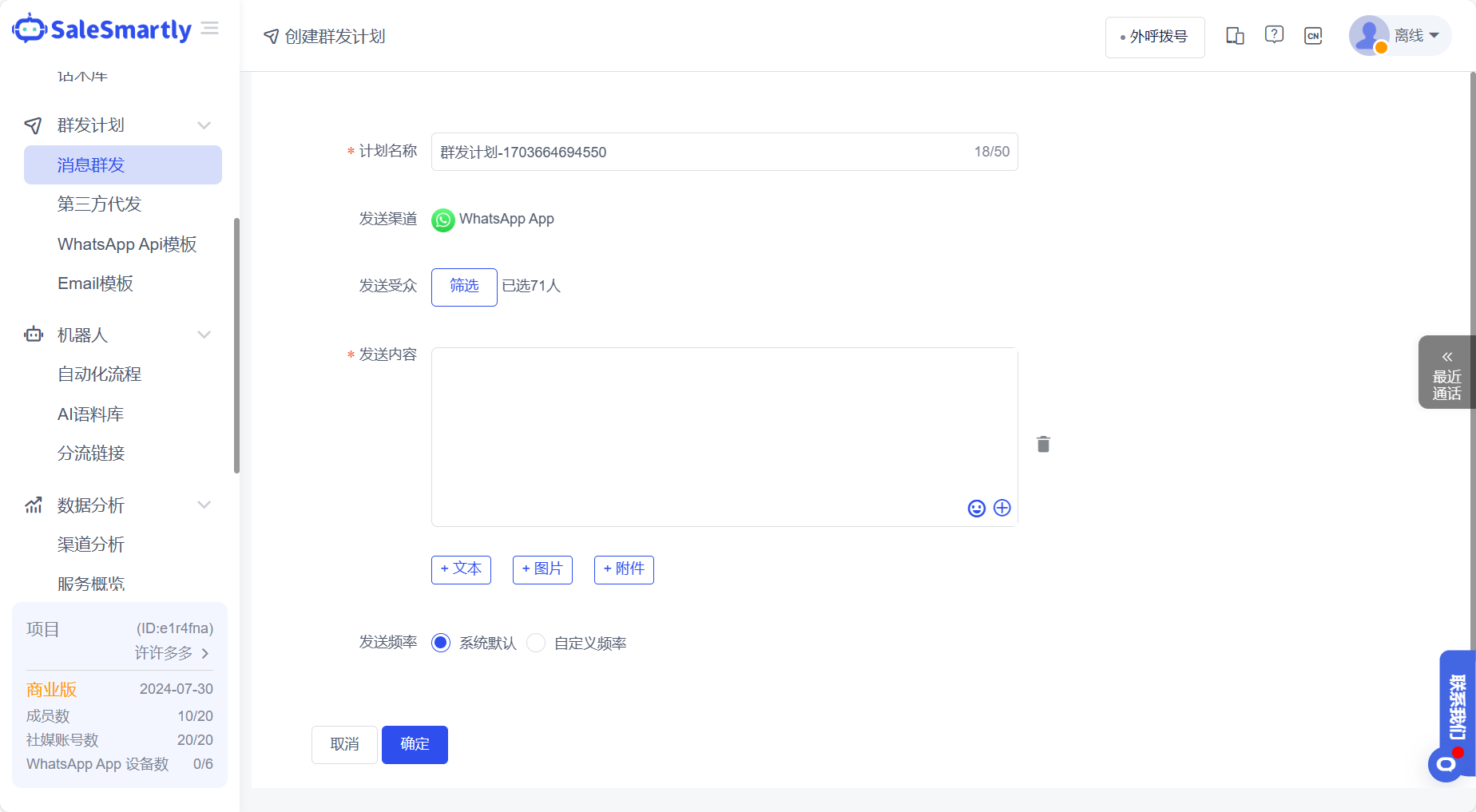Switch interface language via the CN icon

pos(1313,35)
